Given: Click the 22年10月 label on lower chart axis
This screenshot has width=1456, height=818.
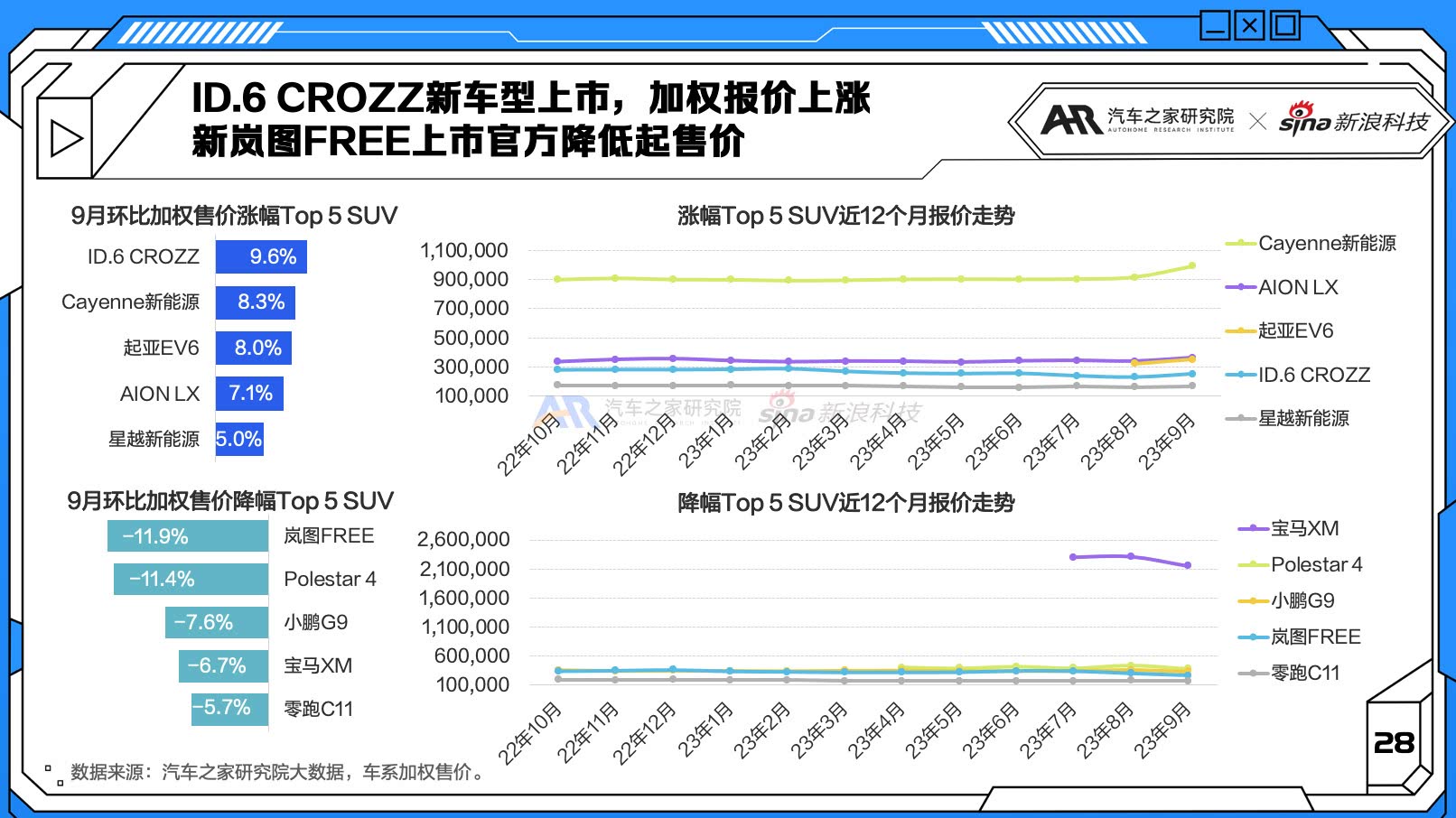Looking at the screenshot, I should [x=530, y=733].
